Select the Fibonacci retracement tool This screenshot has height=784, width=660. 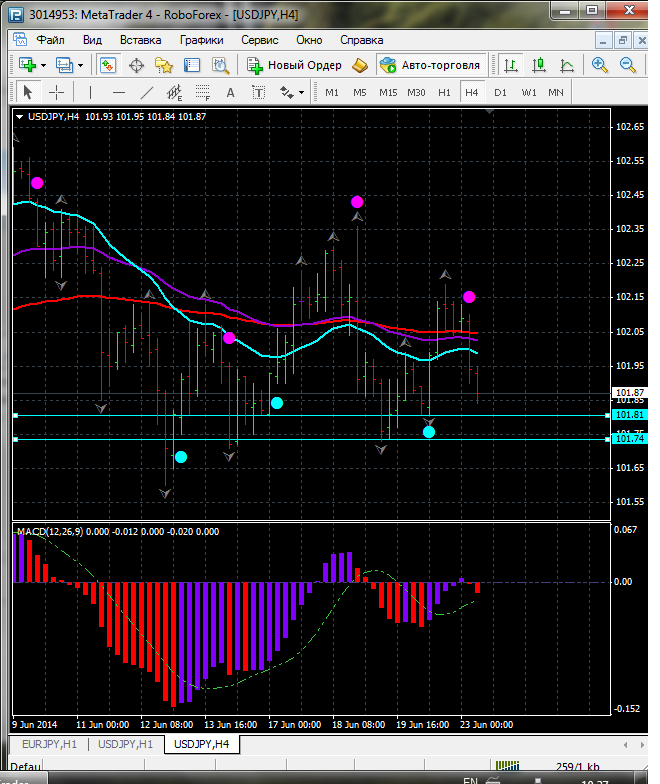[204, 92]
